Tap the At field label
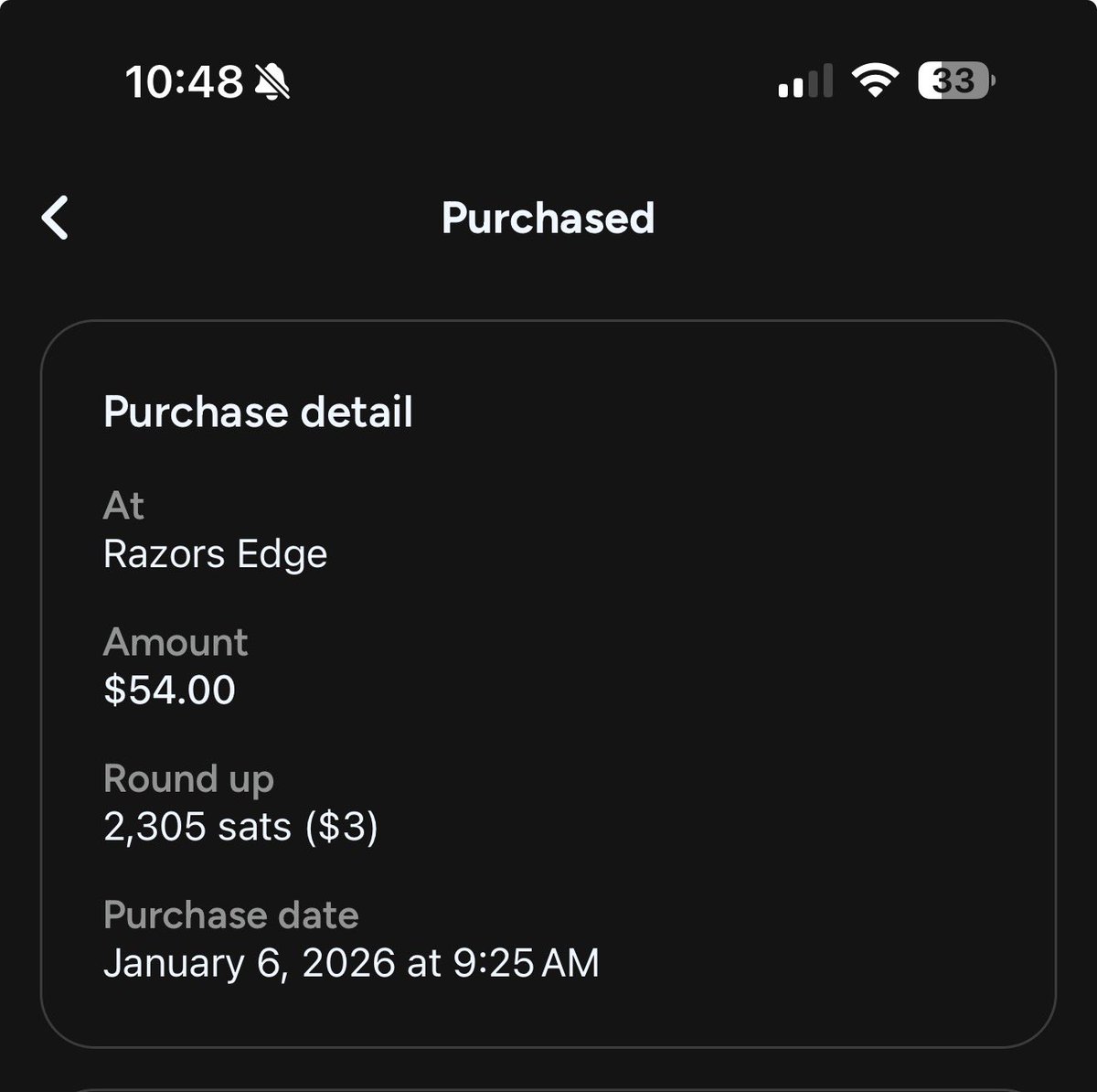Viewport: 1097px width, 1092px height. click(x=123, y=506)
